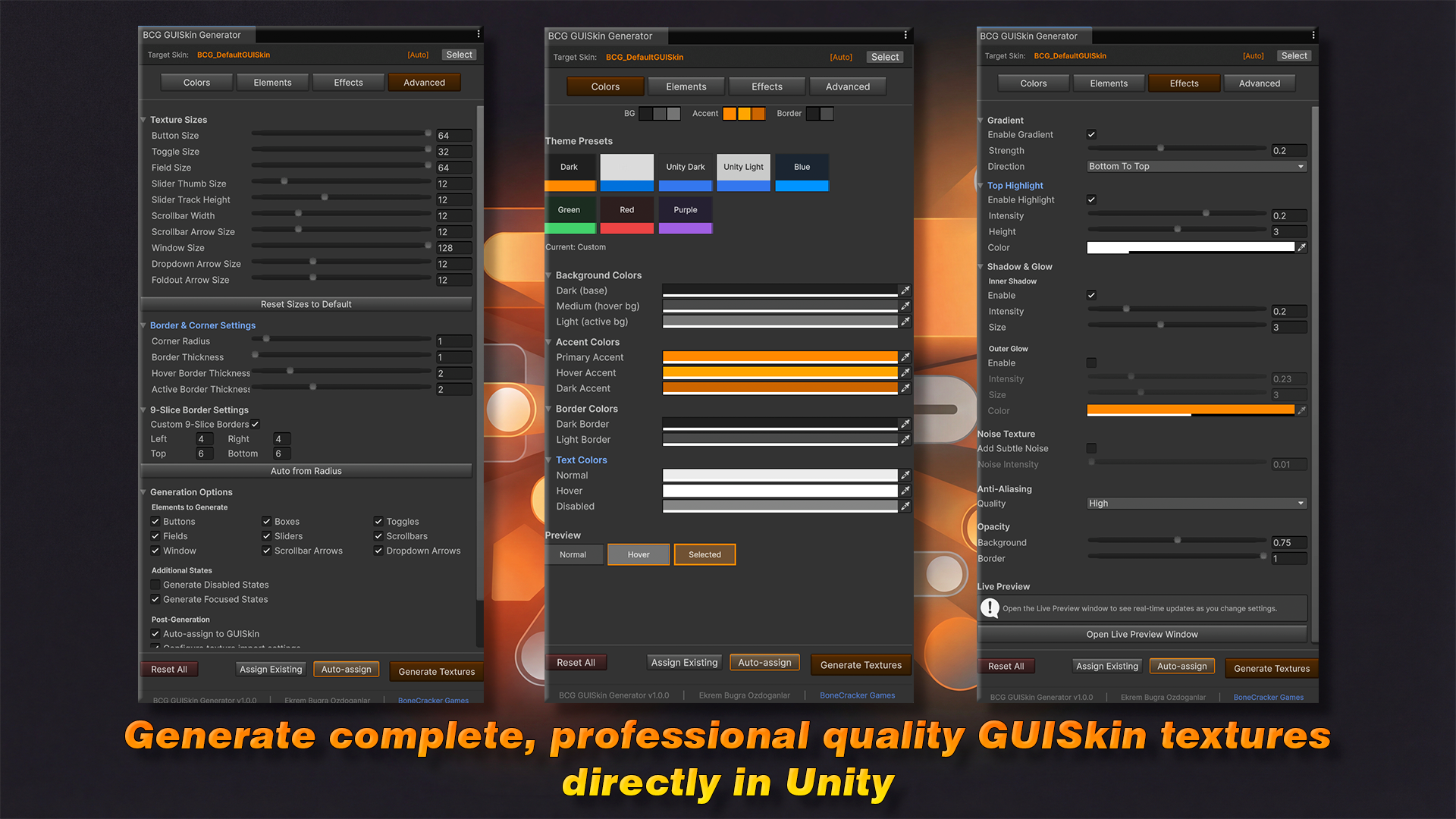Click the Button Size value field

[x=453, y=136]
